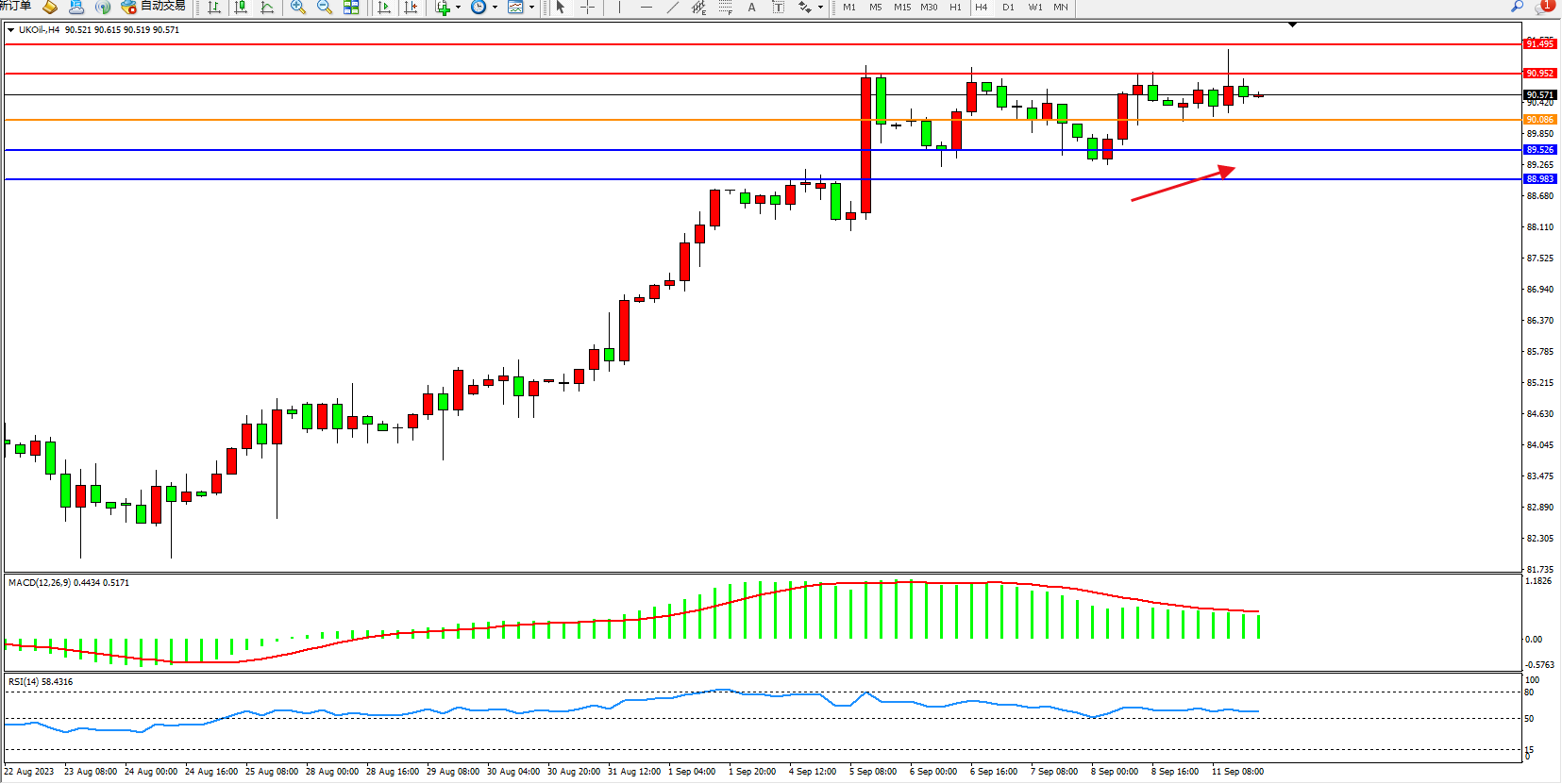Select the vertical line drawing tool
1562x784 pixels.
(620, 8)
